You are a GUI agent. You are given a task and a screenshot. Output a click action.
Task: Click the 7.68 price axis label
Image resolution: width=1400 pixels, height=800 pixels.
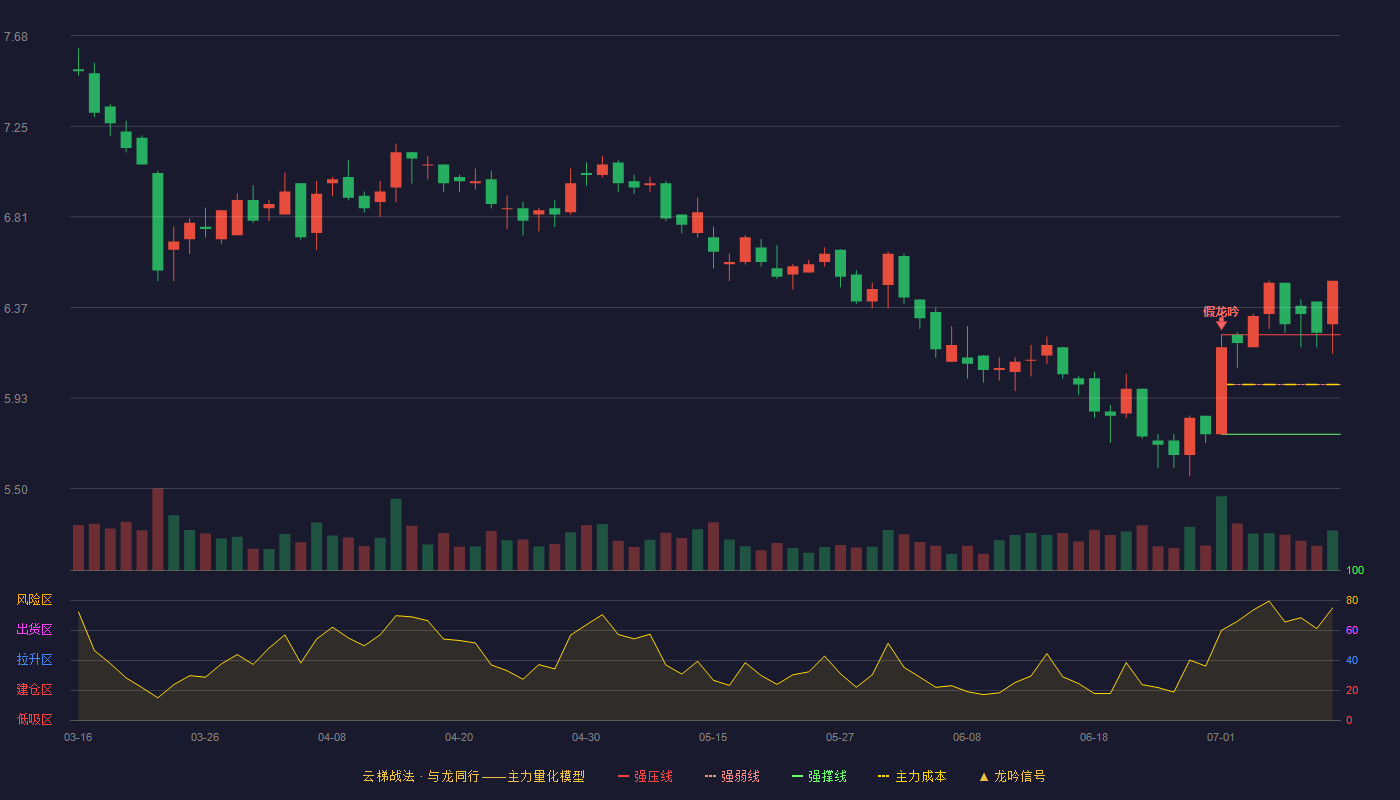(x=16, y=37)
